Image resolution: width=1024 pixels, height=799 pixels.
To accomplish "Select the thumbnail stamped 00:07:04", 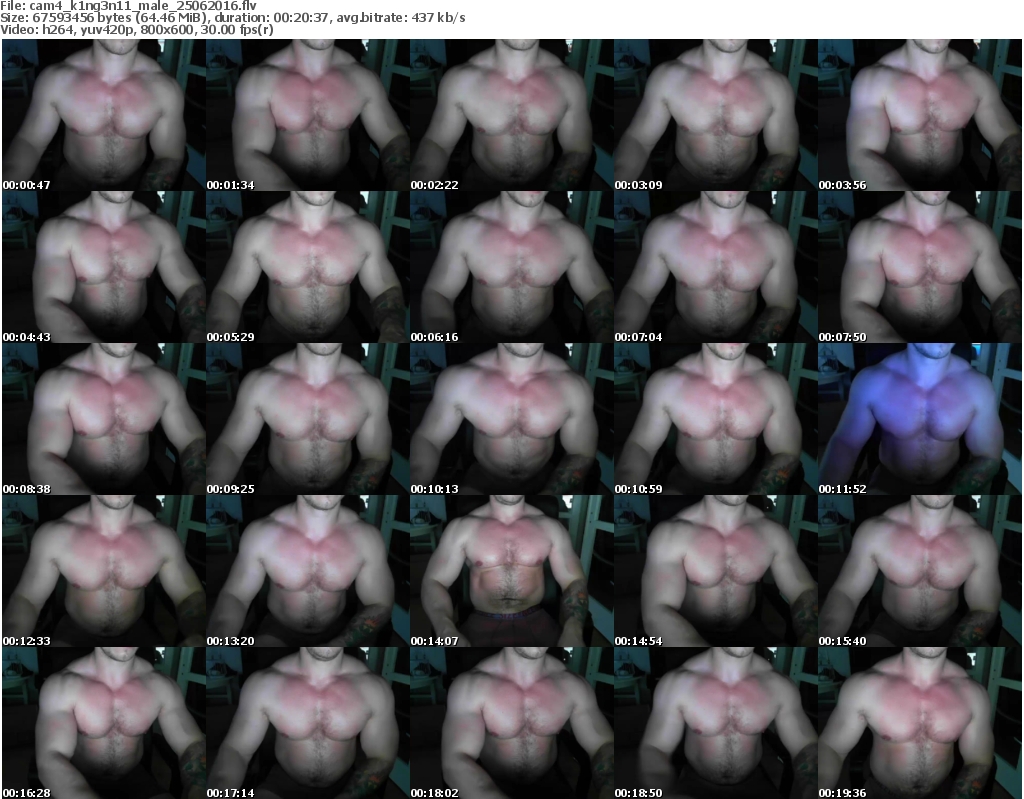I will coord(716,267).
